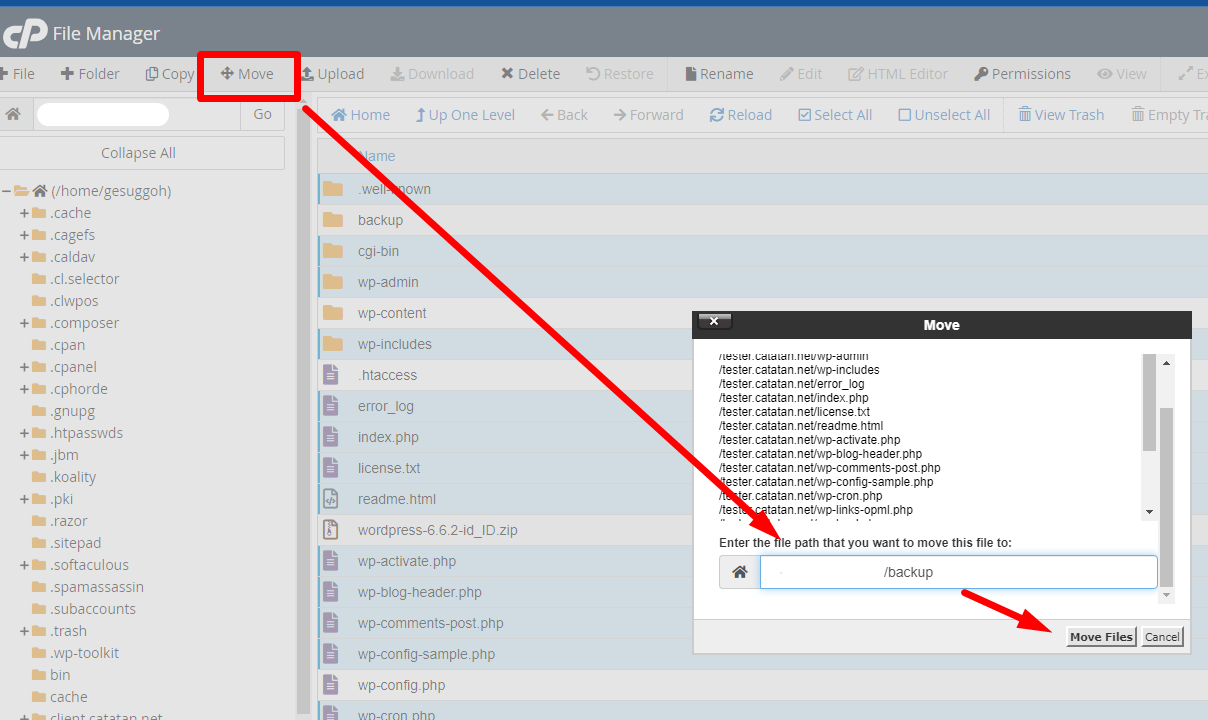Click the home icon beside the sidebar path field
This screenshot has width=1208, height=720.
point(13,114)
